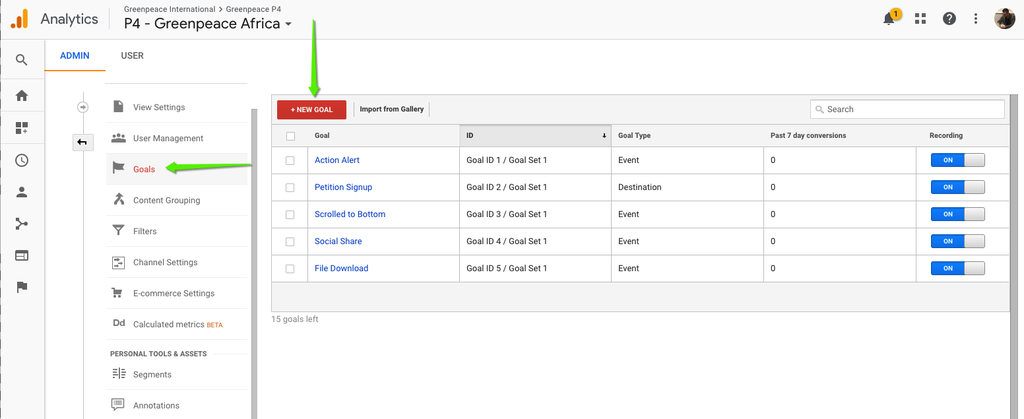Turn off recording for Social Share
This screenshot has height=419, width=1024.
(x=957, y=241)
